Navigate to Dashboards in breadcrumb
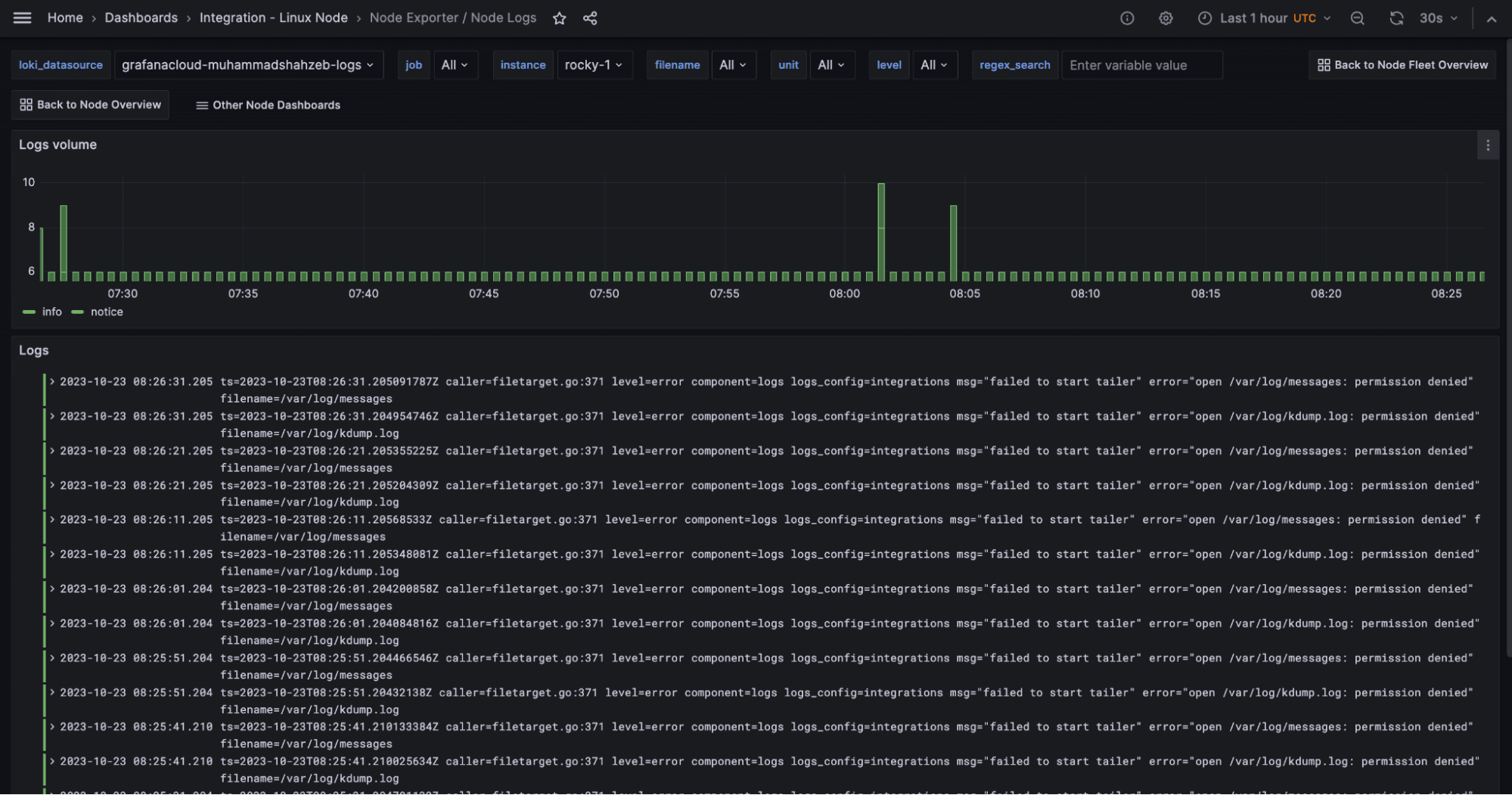Viewport: 1512px width, 795px height. [141, 17]
